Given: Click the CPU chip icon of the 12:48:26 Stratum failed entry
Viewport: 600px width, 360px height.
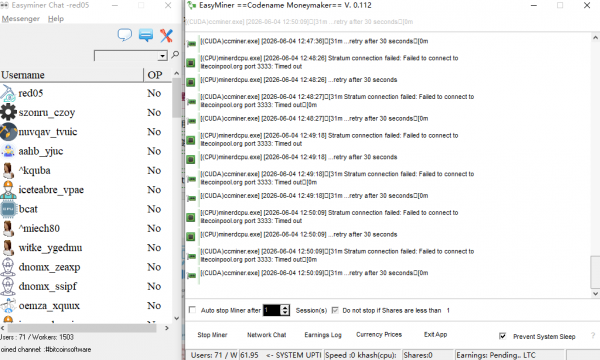Looking at the screenshot, I should (191, 62).
